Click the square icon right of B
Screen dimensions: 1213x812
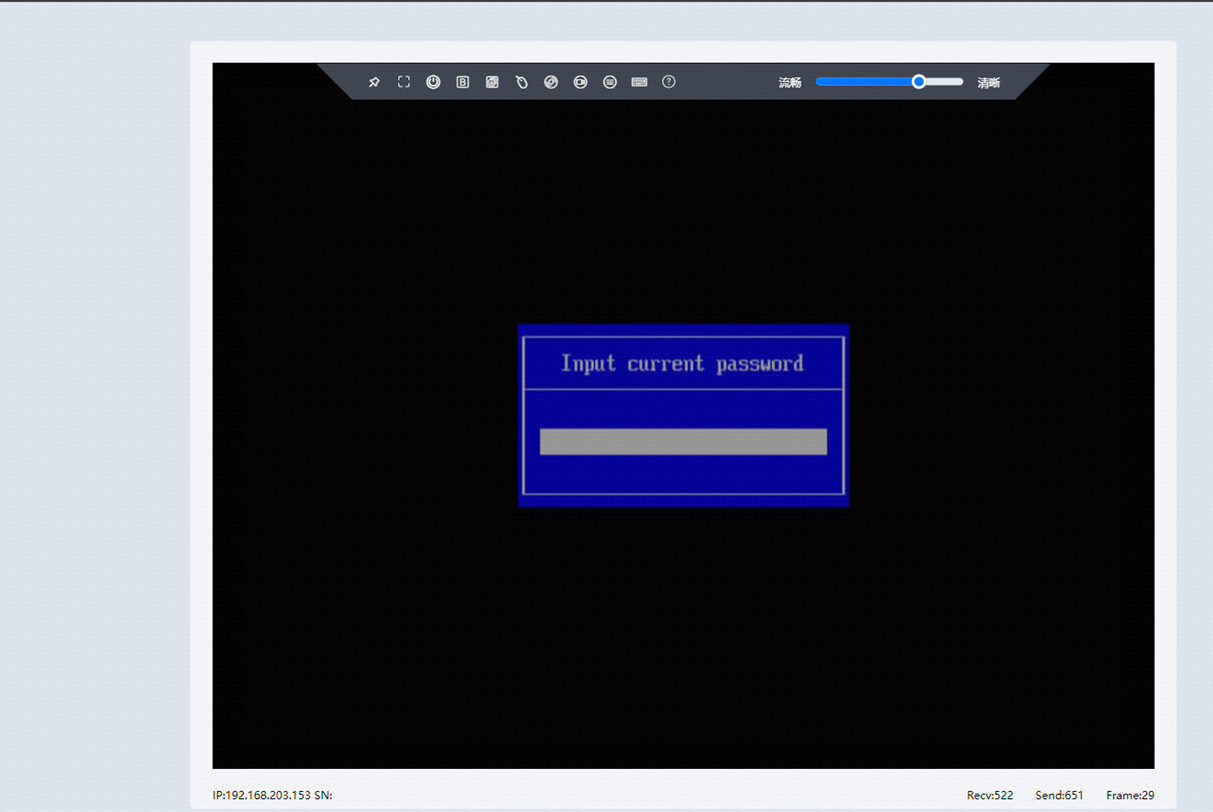[x=492, y=82]
